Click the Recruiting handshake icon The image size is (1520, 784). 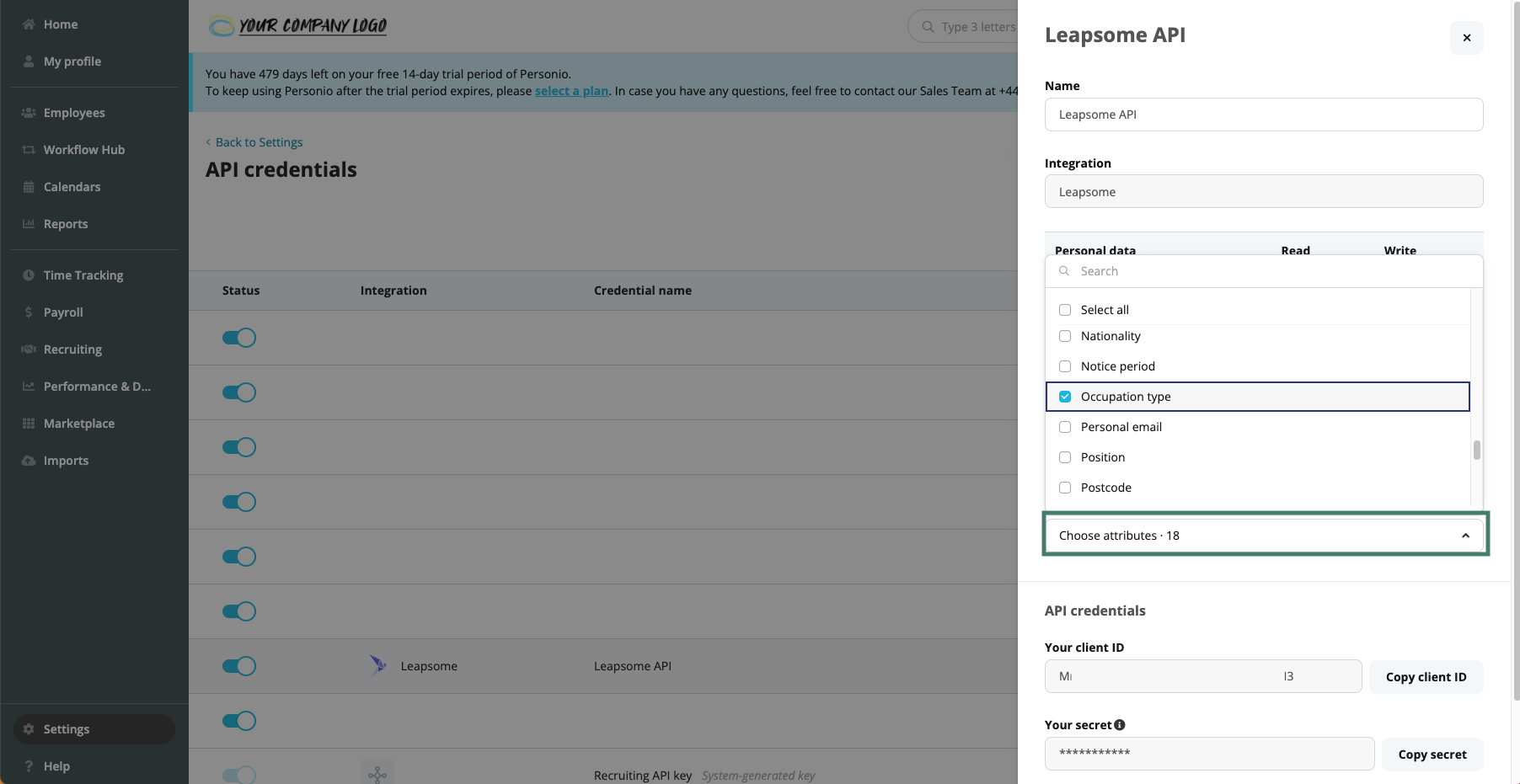[29, 349]
